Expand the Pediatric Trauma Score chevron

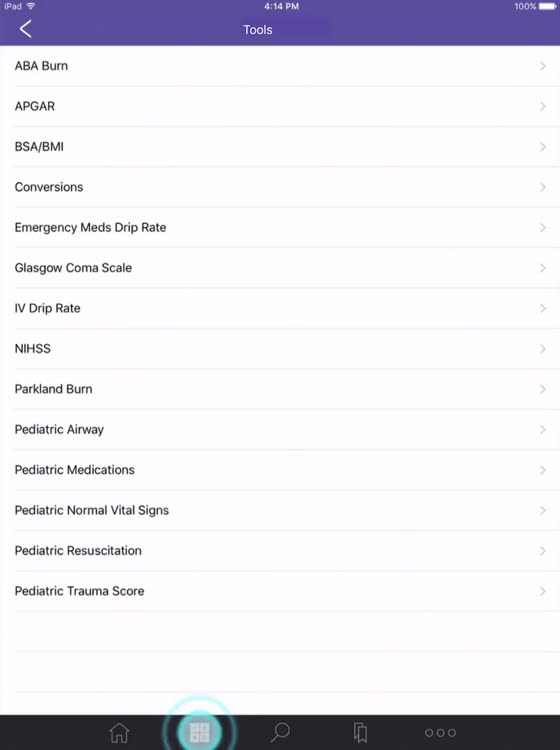[543, 591]
